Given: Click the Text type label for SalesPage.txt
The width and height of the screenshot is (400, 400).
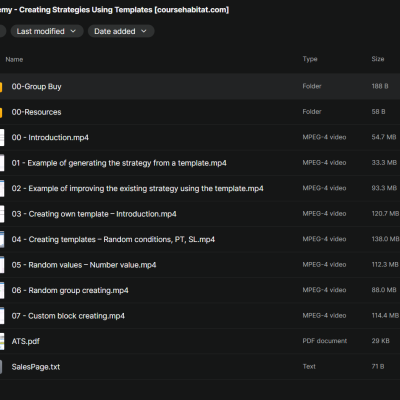Looking at the screenshot, I should point(309,366).
